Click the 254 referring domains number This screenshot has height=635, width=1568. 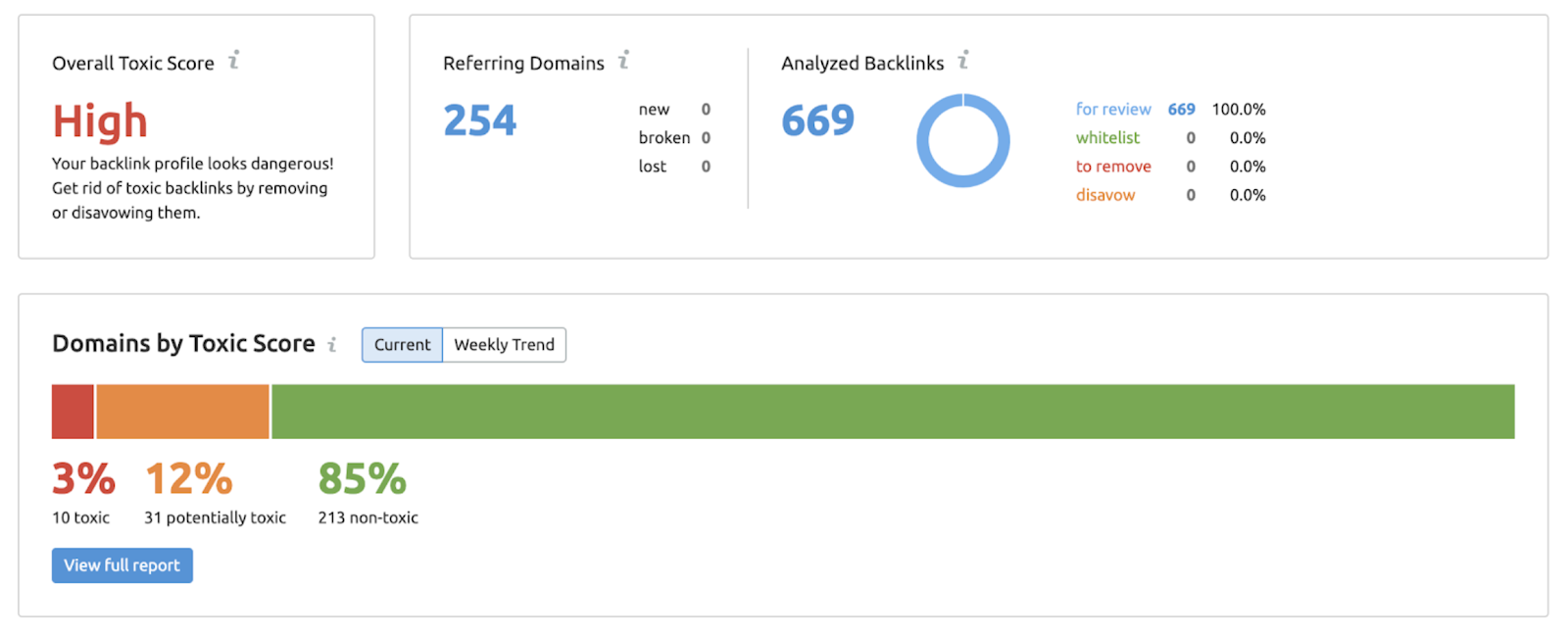[479, 121]
